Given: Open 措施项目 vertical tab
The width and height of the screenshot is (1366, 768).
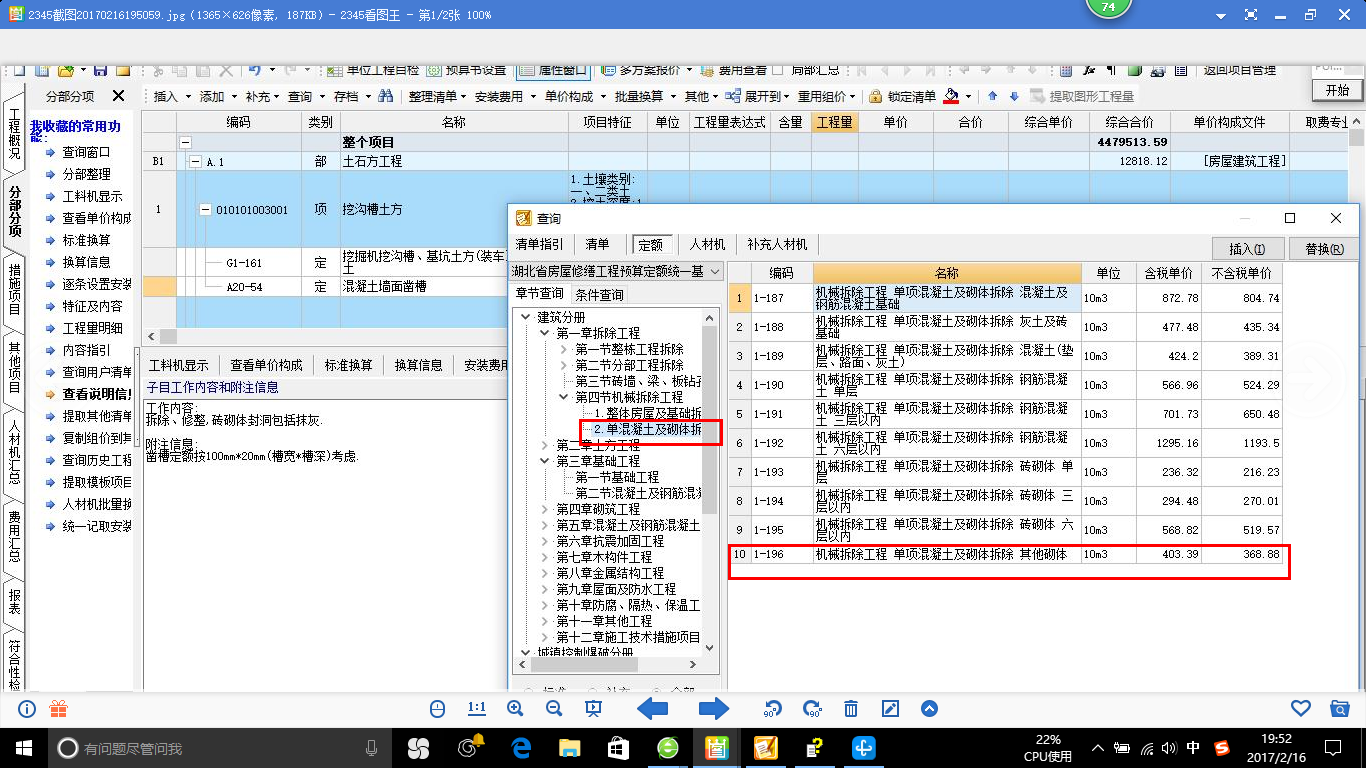Looking at the screenshot, I should pos(14,288).
